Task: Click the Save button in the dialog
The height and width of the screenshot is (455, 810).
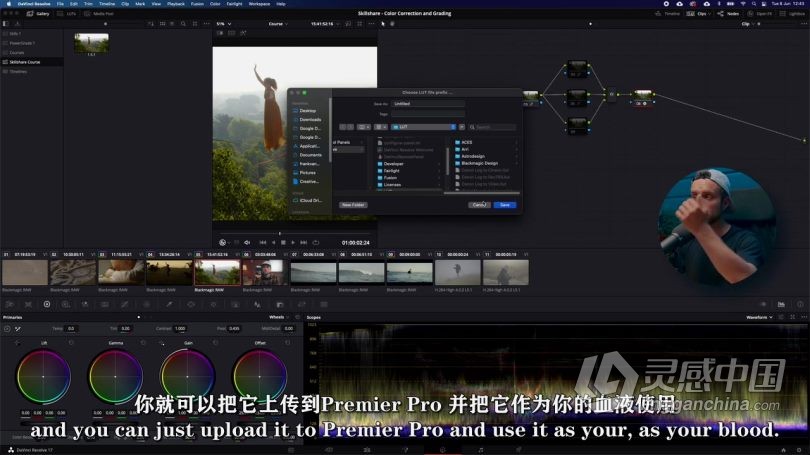Action: (505, 205)
